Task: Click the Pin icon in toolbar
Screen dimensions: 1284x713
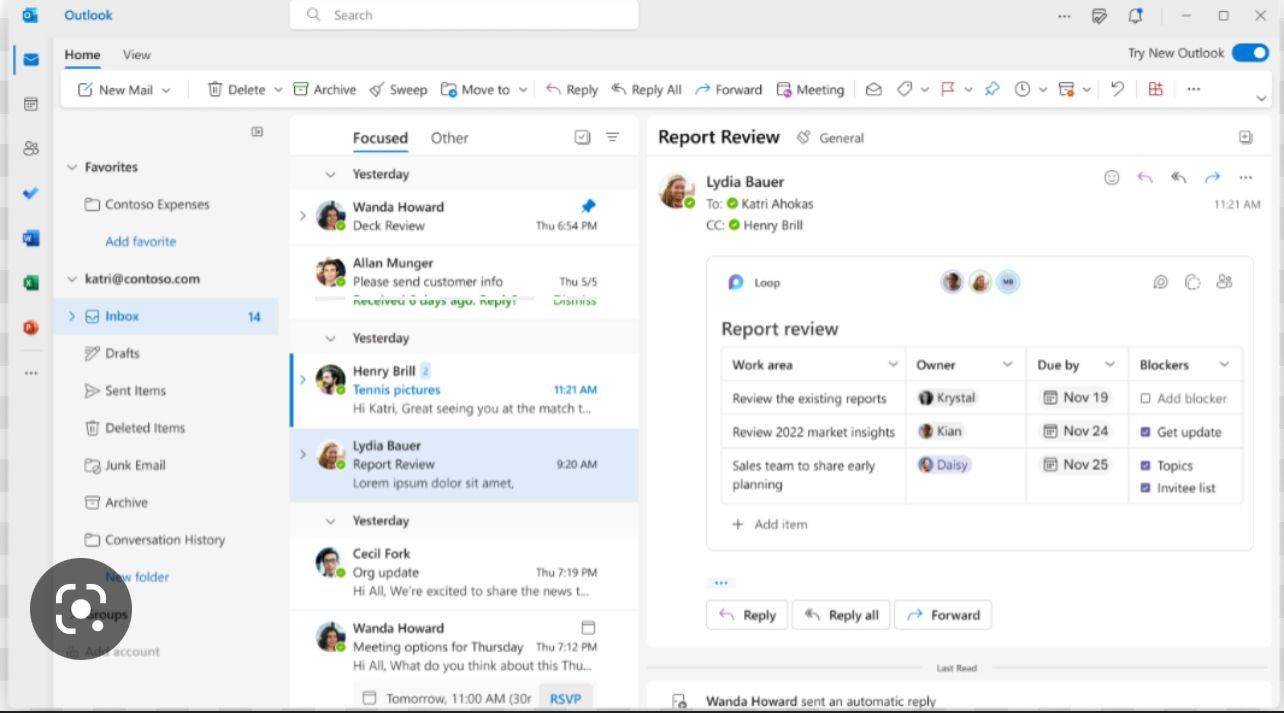Action: (x=992, y=89)
